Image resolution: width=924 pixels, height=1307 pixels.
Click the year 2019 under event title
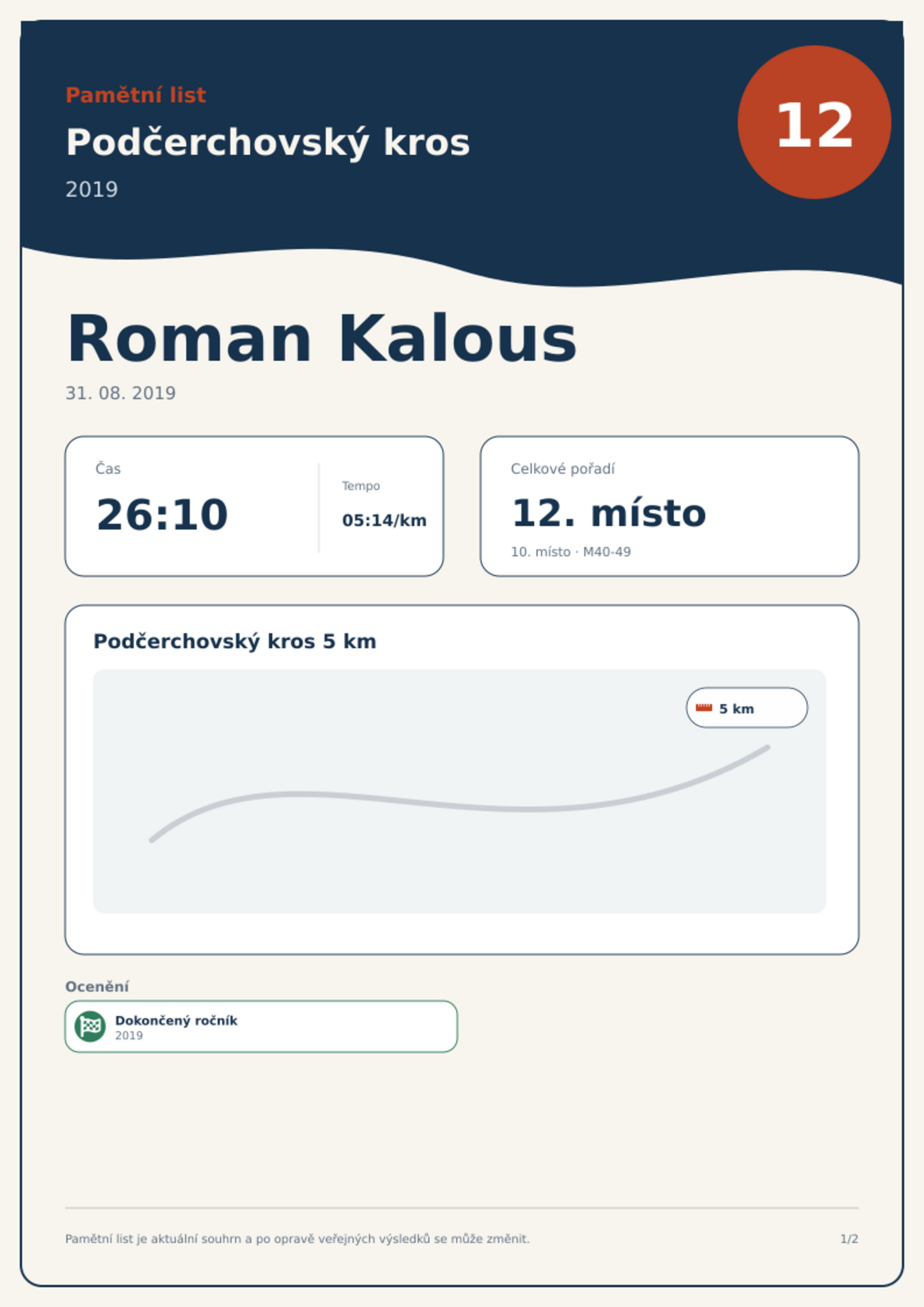point(92,190)
